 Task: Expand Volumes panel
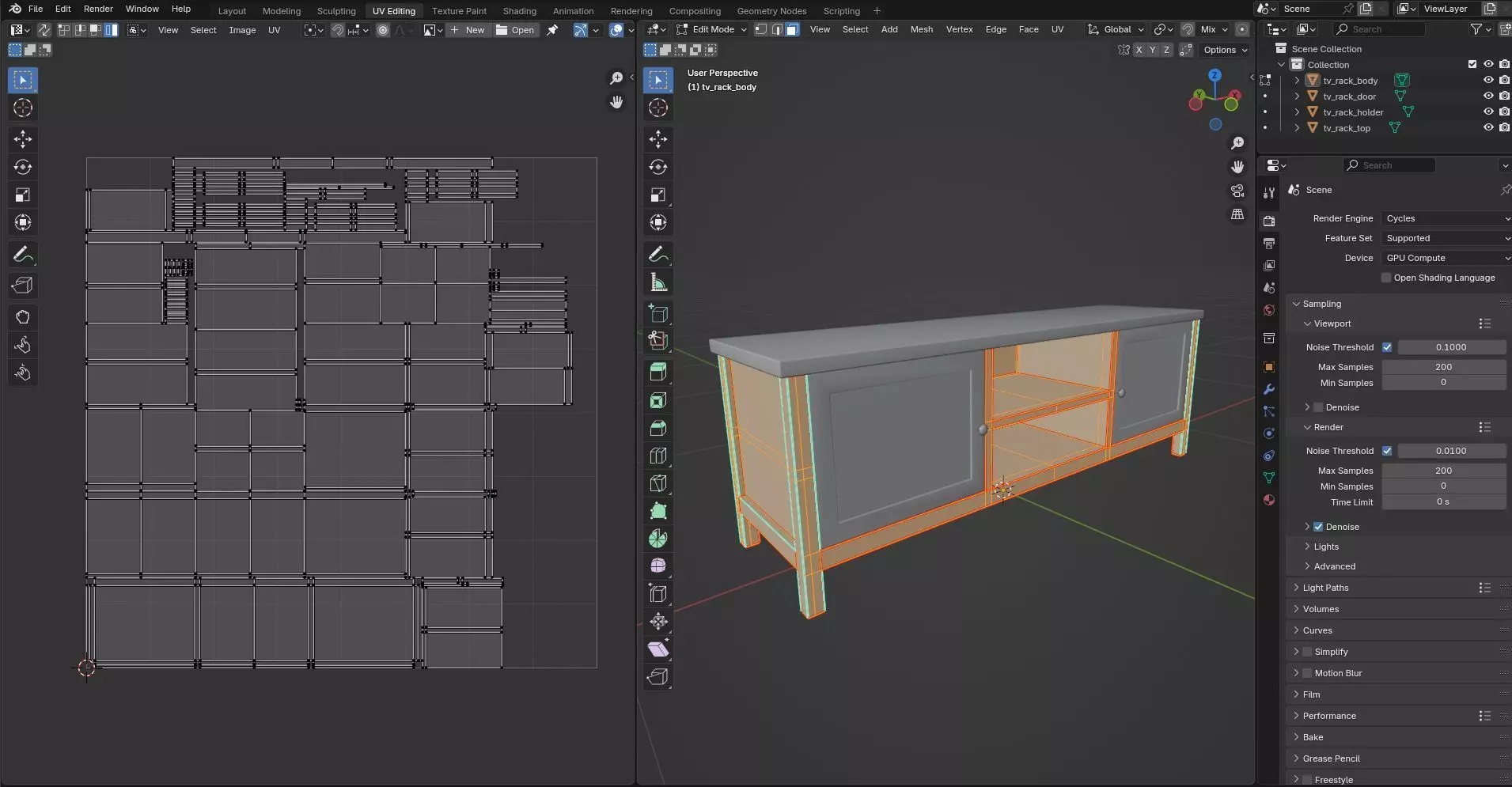pyautogui.click(x=1321, y=609)
